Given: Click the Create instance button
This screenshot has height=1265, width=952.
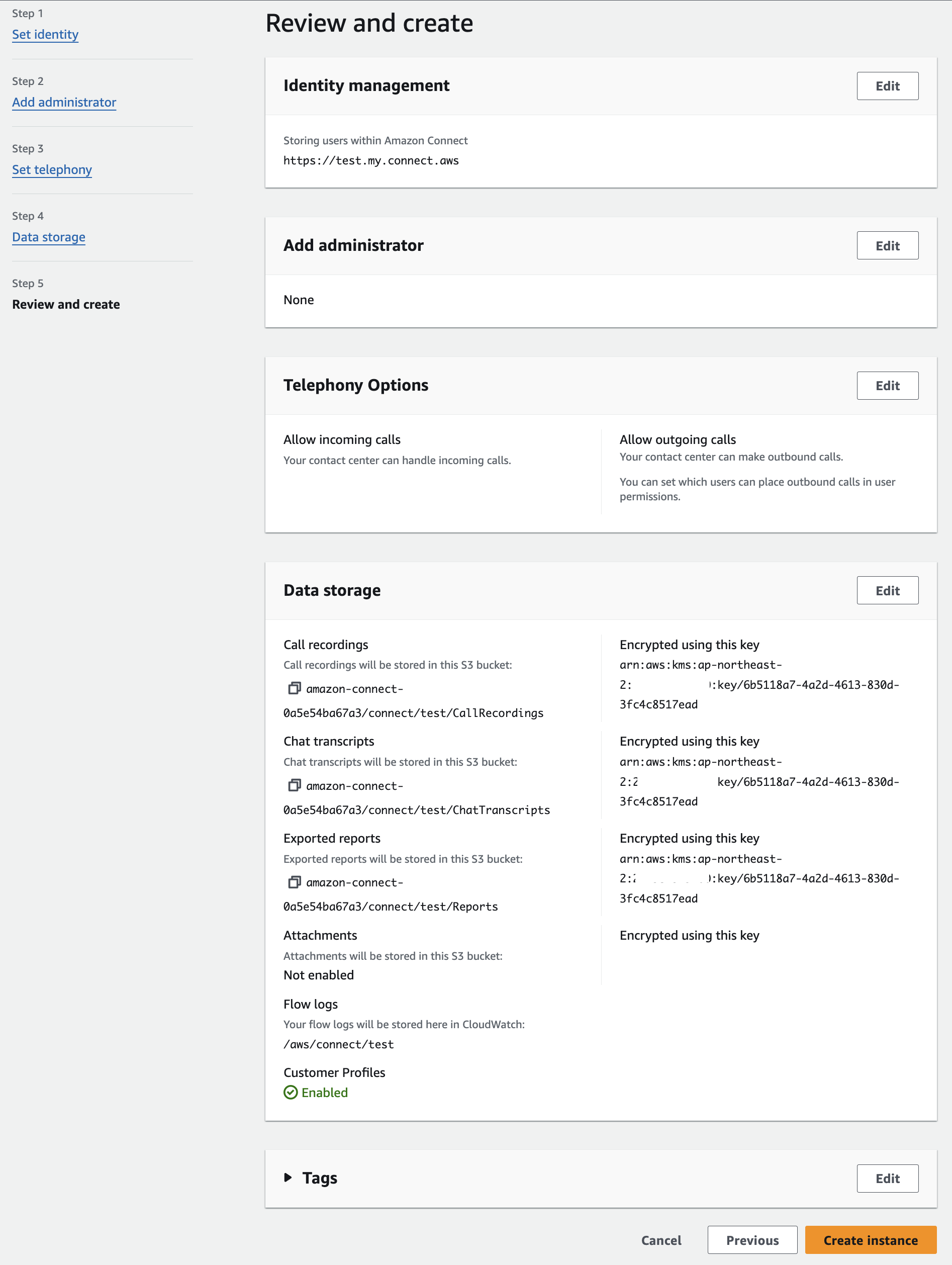Looking at the screenshot, I should click(x=870, y=1240).
